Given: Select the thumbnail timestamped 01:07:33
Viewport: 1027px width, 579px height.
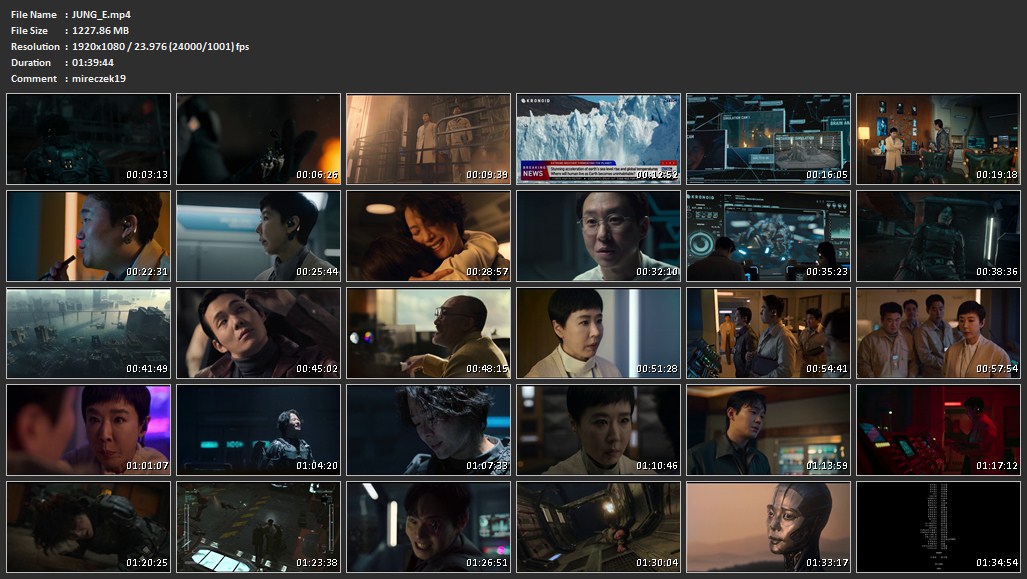Looking at the screenshot, I should tap(428, 430).
